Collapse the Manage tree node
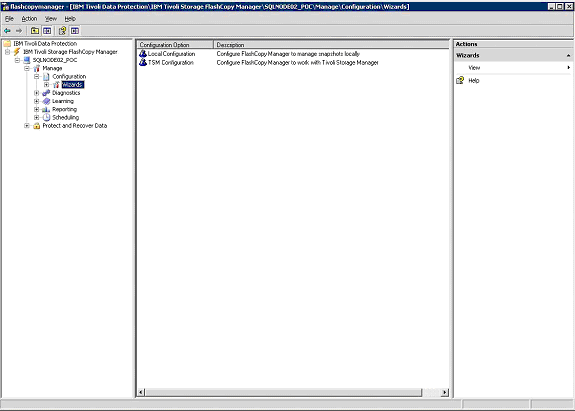This screenshot has width=575, height=411. coord(27,68)
